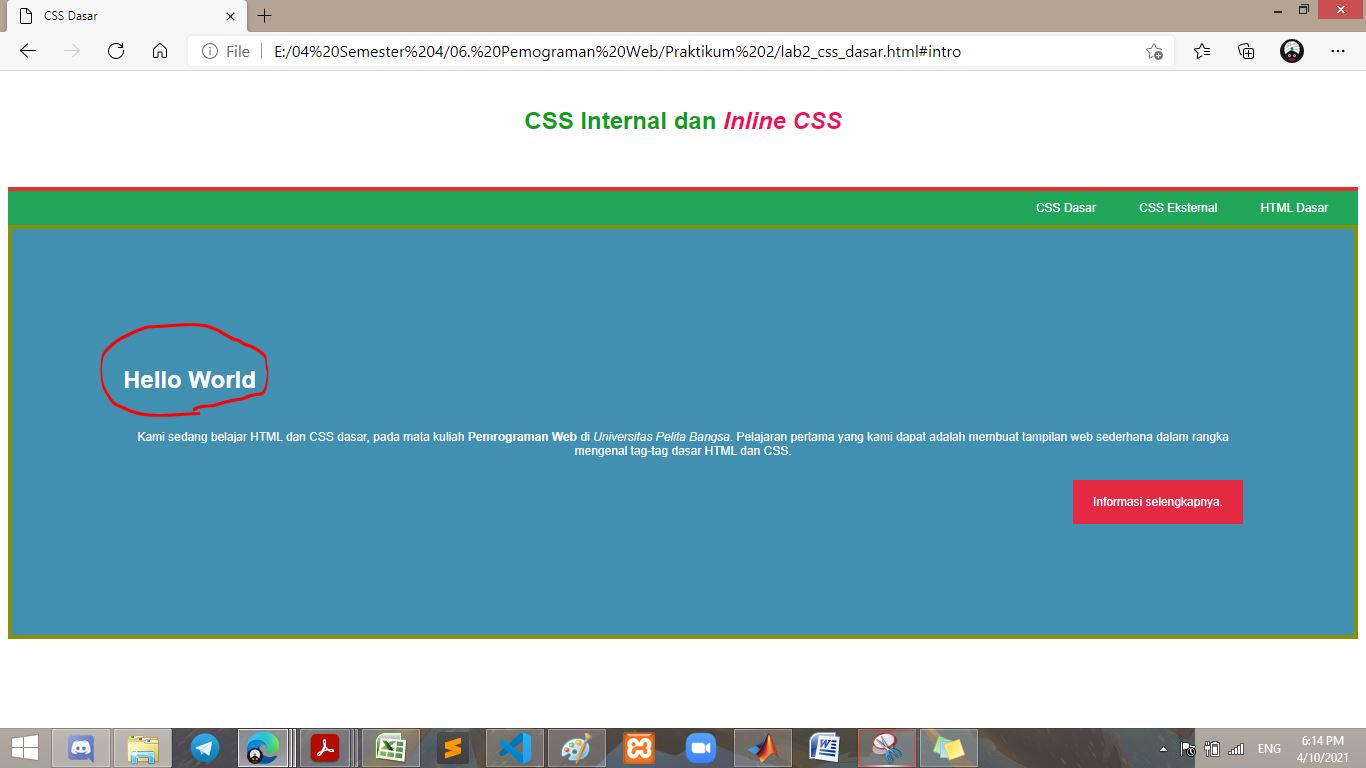This screenshot has width=1366, height=768.
Task: Open the Collections panel in Edge
Action: tap(1245, 51)
